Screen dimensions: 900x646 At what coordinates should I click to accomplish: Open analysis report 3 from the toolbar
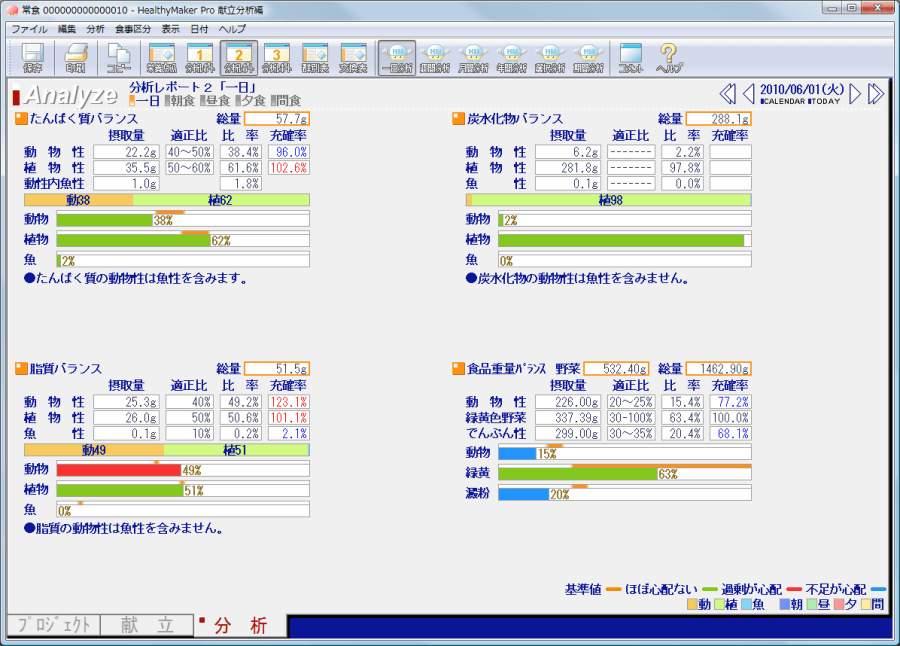click(277, 58)
